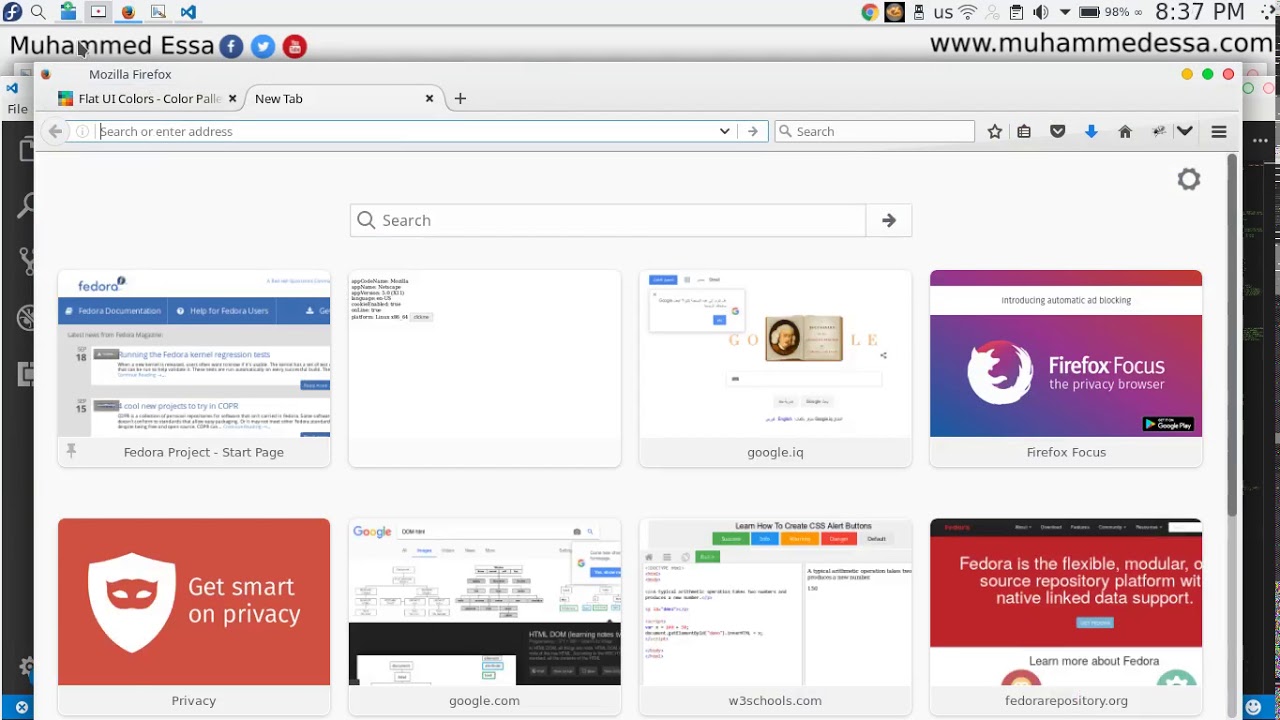Open New Tab page customization gear

1188,179
